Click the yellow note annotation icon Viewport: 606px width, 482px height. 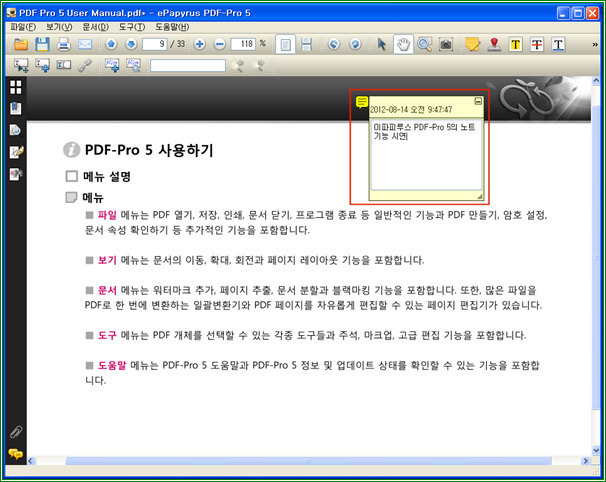pyautogui.click(x=362, y=102)
